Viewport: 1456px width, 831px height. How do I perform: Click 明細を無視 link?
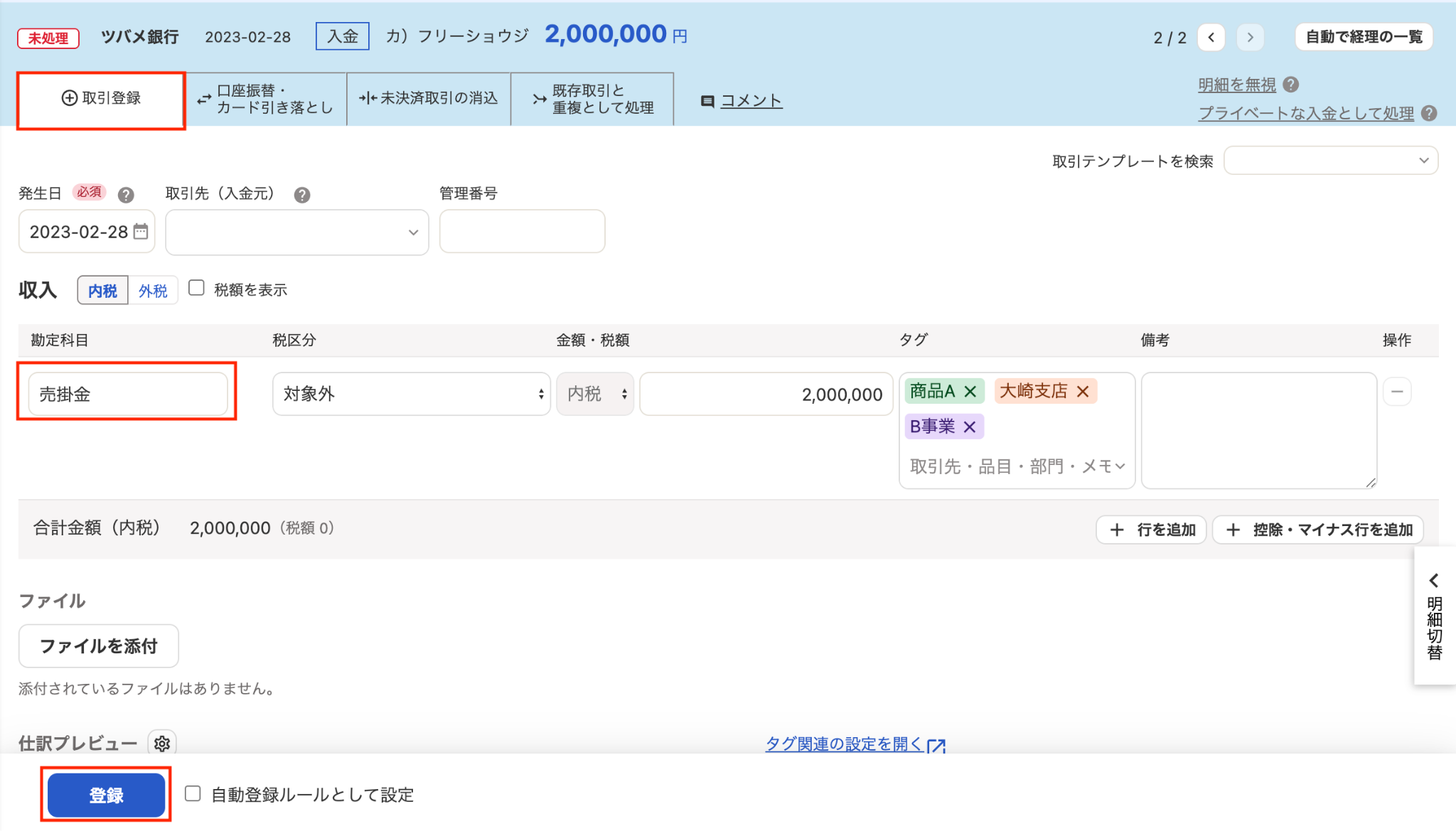(1237, 85)
